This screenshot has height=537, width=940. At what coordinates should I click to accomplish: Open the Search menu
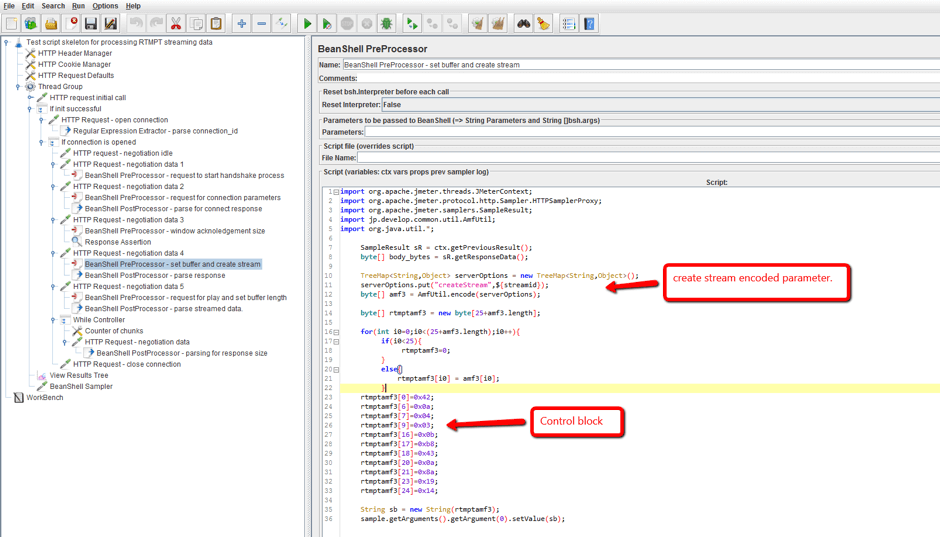click(53, 6)
